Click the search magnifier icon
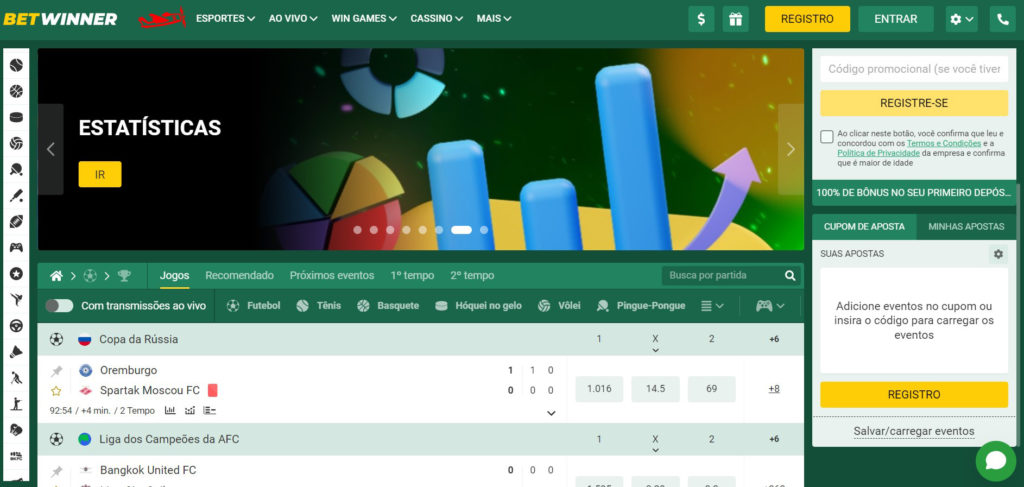This screenshot has height=487, width=1024. tap(790, 276)
